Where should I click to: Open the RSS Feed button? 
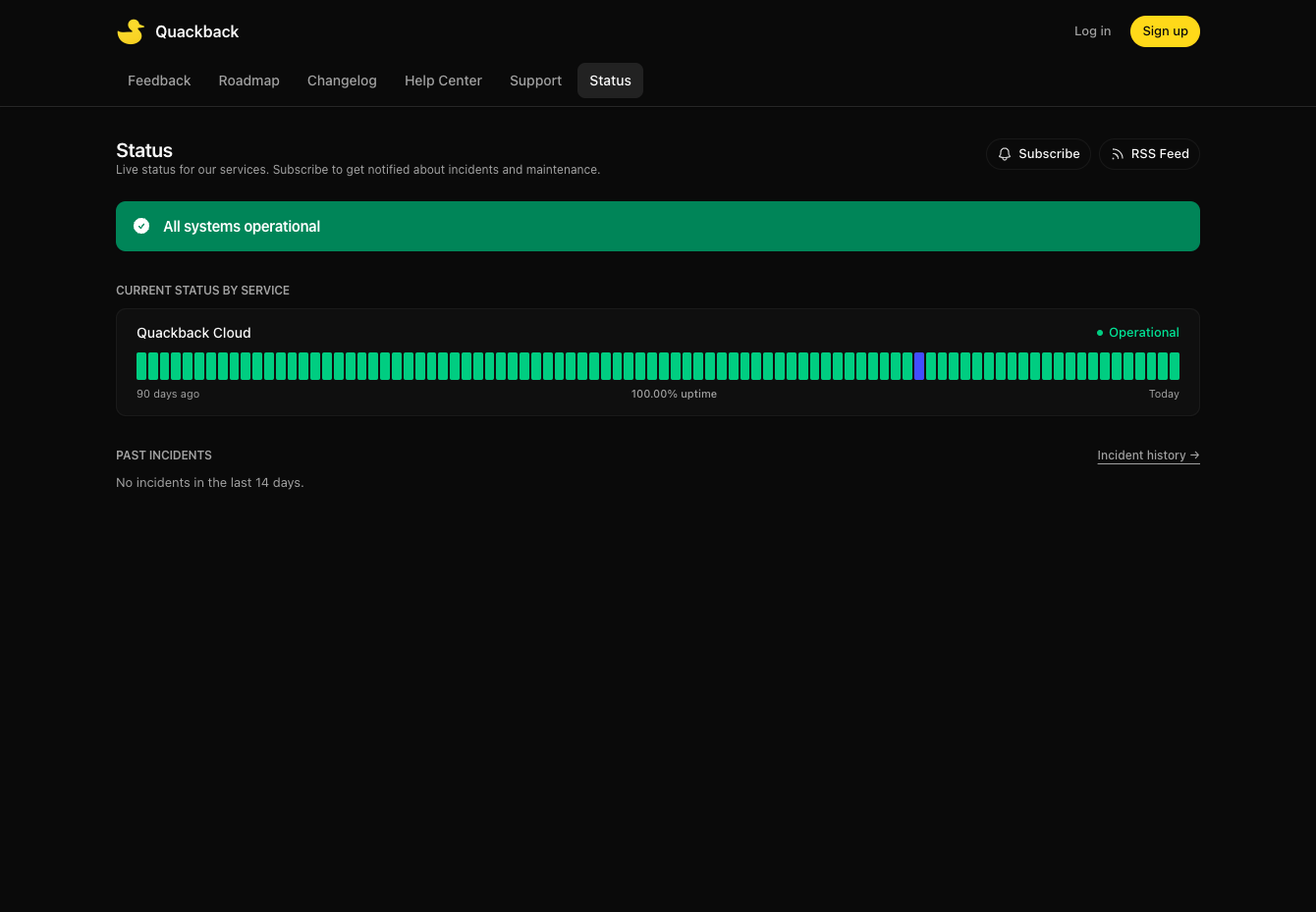1149,154
